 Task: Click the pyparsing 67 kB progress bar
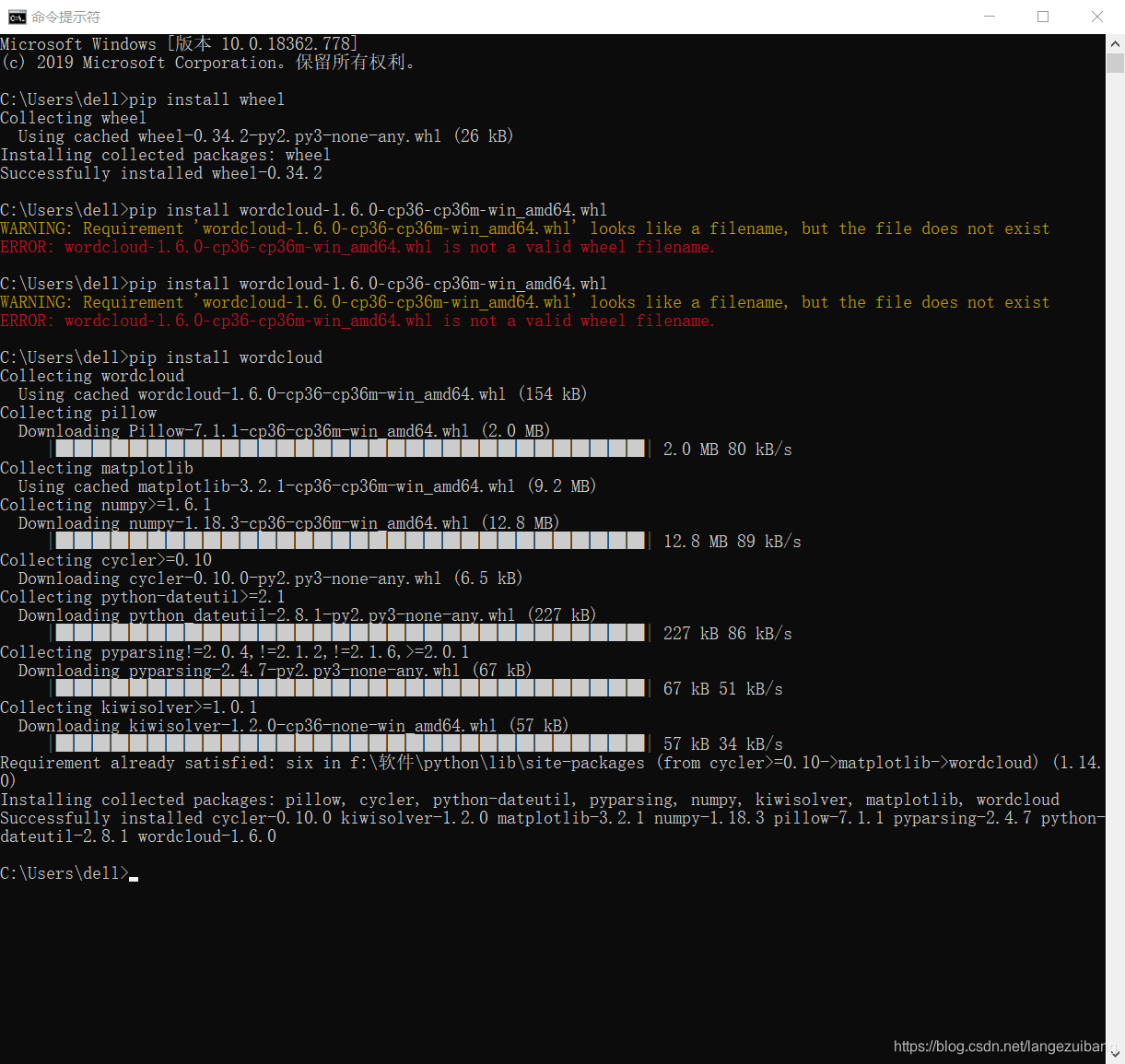point(350,688)
